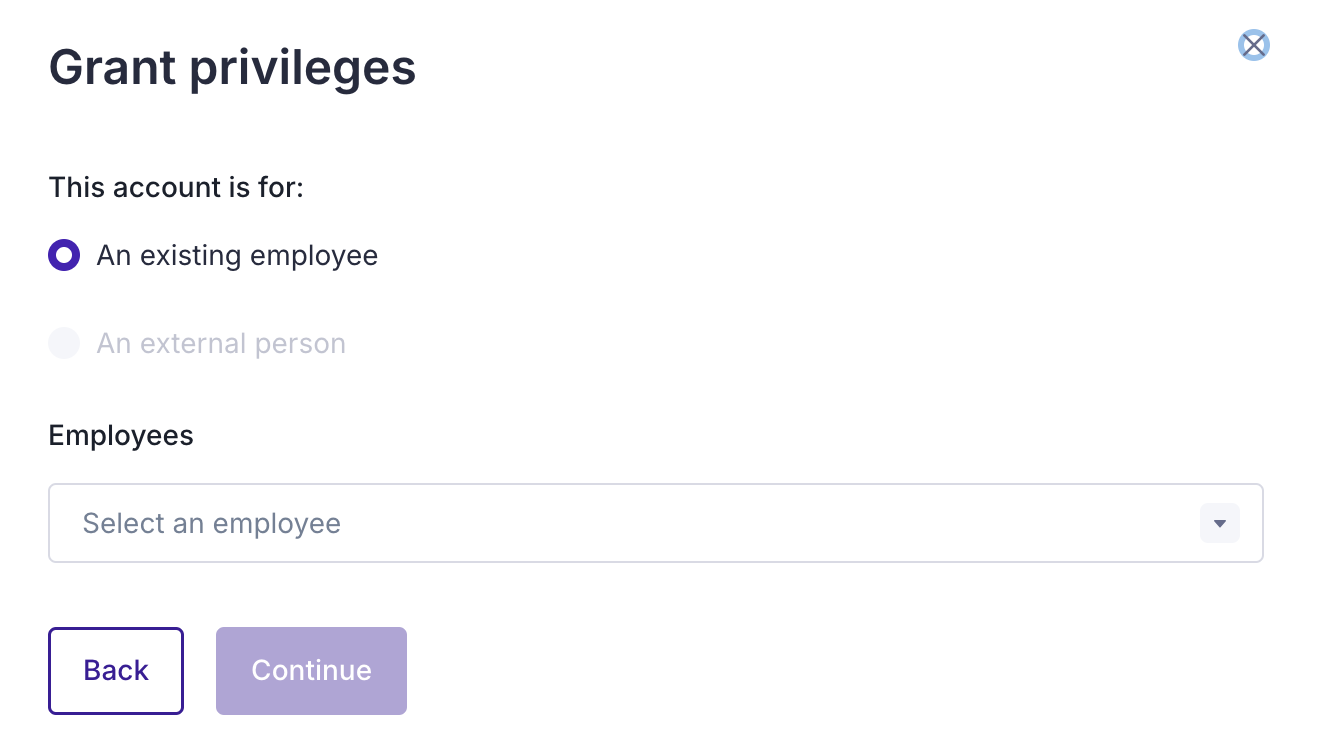Go back with the Back button
This screenshot has width=1320, height=756.
coord(116,670)
